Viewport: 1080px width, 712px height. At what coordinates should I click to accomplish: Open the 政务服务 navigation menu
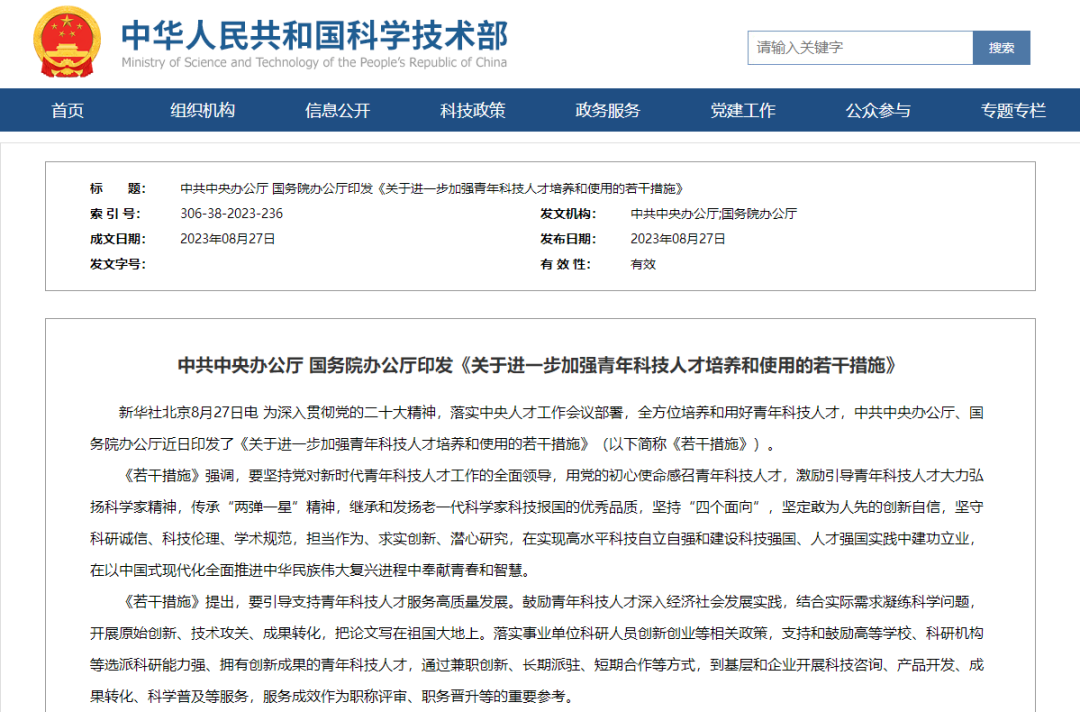pyautogui.click(x=608, y=110)
